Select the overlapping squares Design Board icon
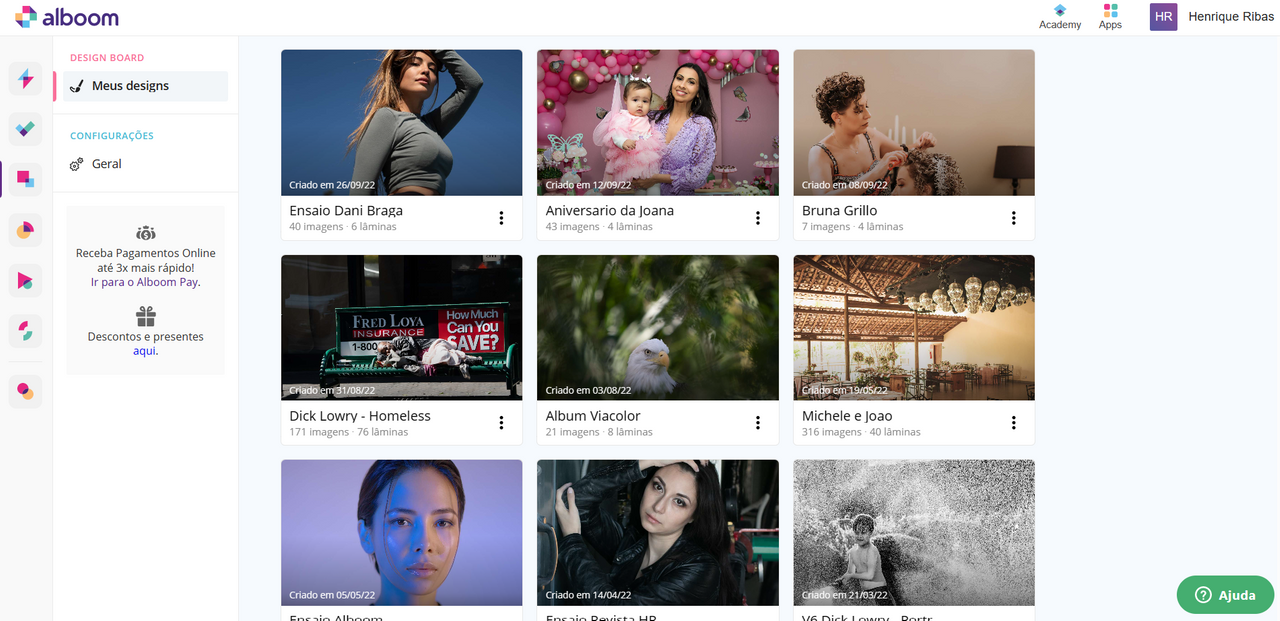The image size is (1280, 621). click(26, 180)
